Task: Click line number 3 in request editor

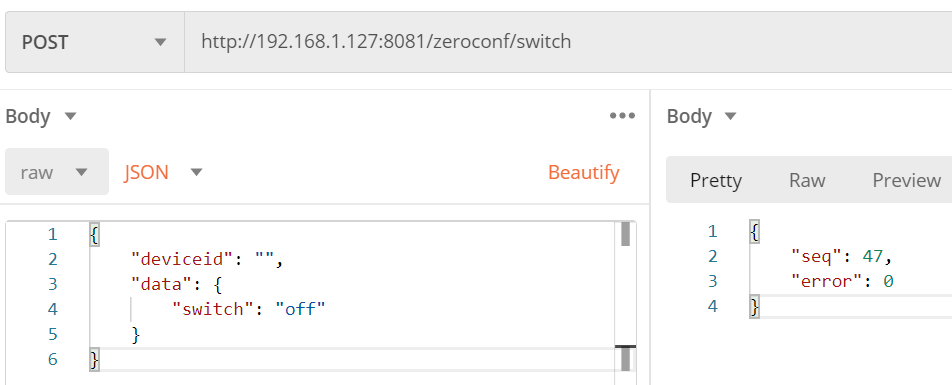Action: tap(52, 284)
